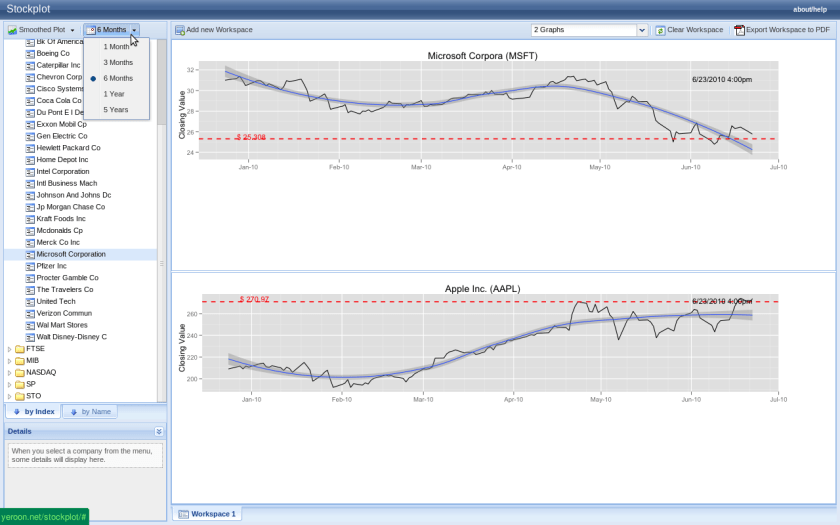Click the Smoothed Plot chart icon
This screenshot has height=525, width=840.
pos(12,30)
